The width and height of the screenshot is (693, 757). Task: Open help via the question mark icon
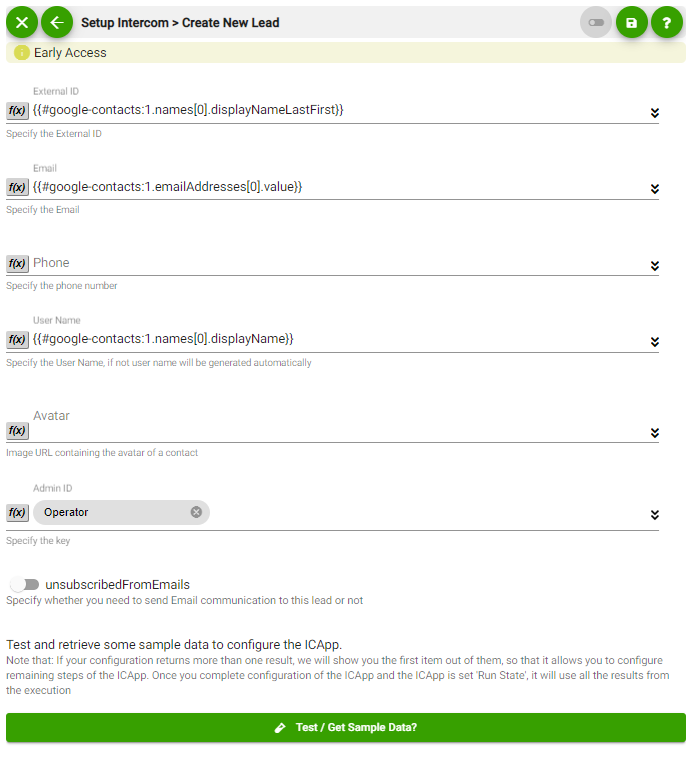[666, 22]
